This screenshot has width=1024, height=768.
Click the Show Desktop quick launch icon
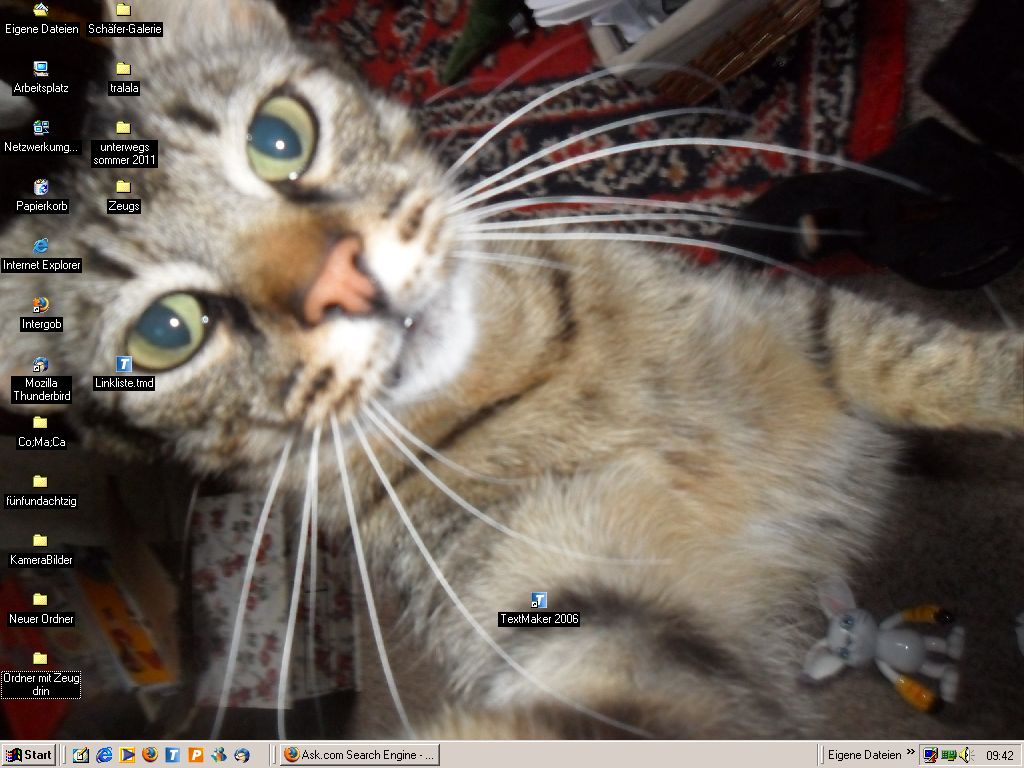[x=81, y=755]
